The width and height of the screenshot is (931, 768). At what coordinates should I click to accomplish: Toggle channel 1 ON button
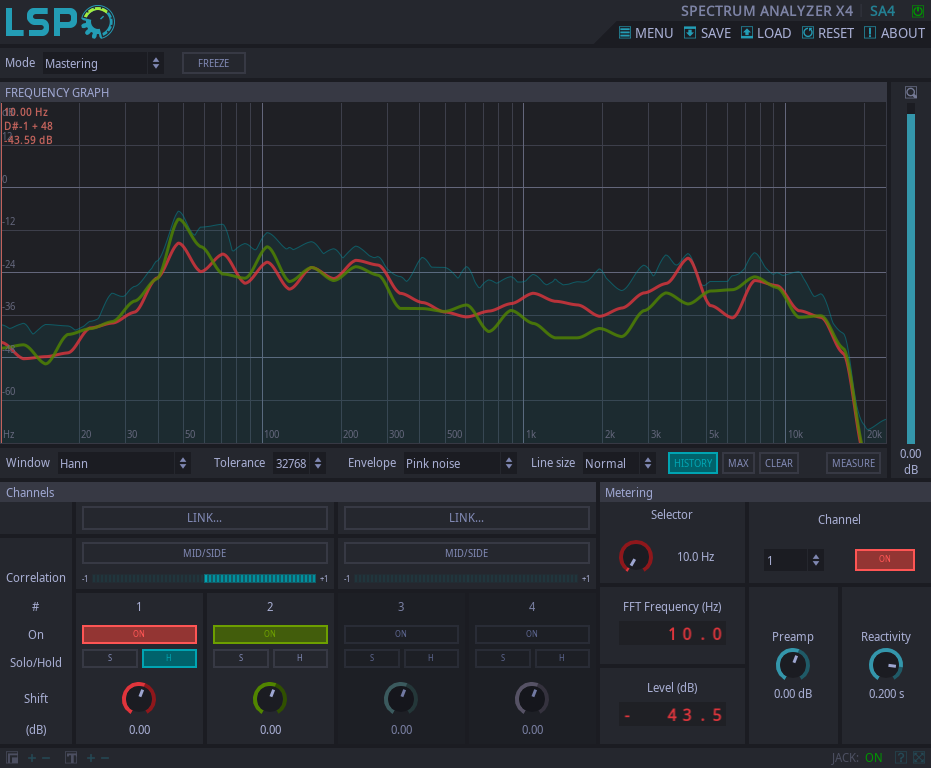point(139,634)
